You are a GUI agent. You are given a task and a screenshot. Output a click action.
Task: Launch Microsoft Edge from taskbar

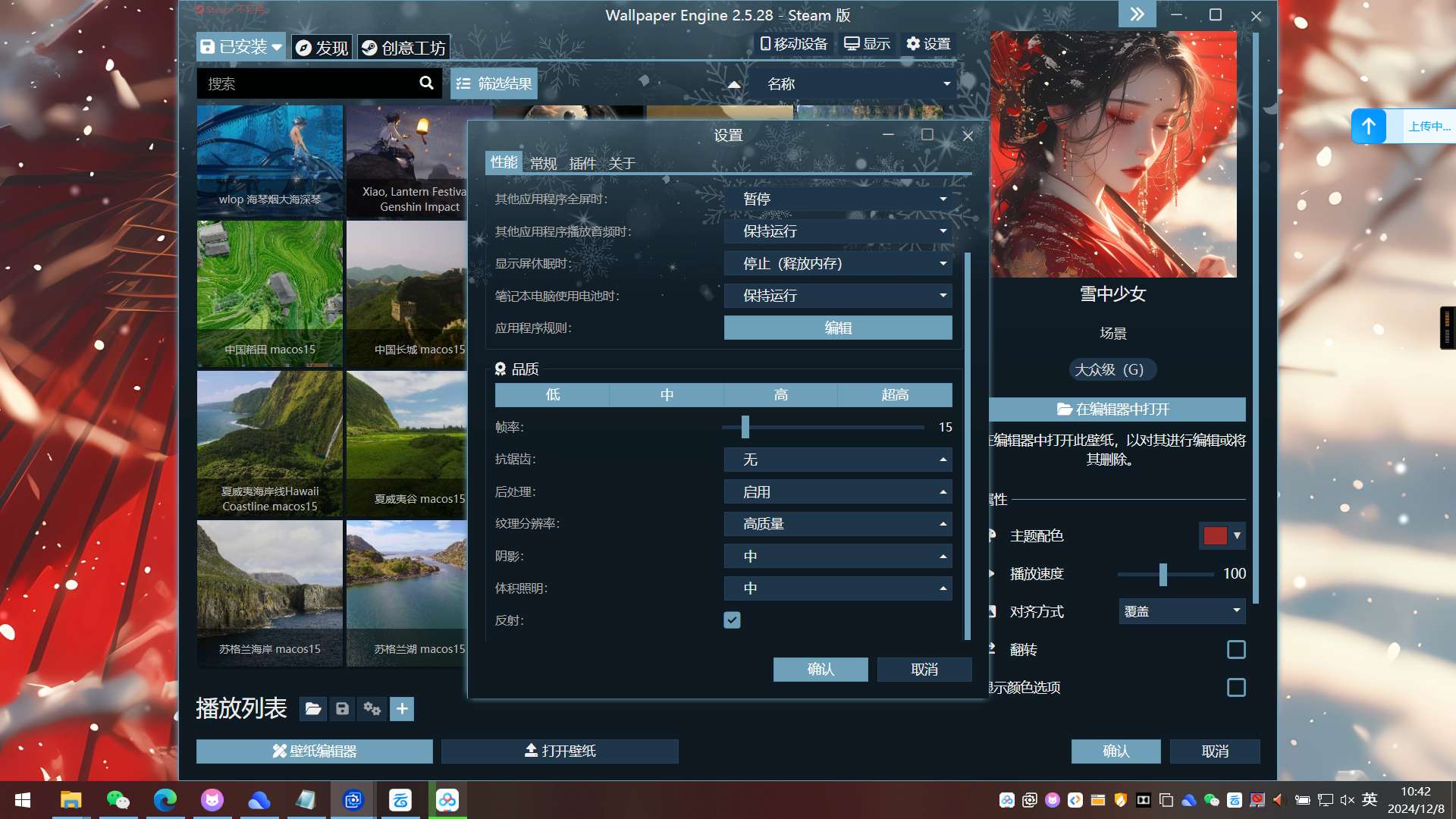coord(165,800)
